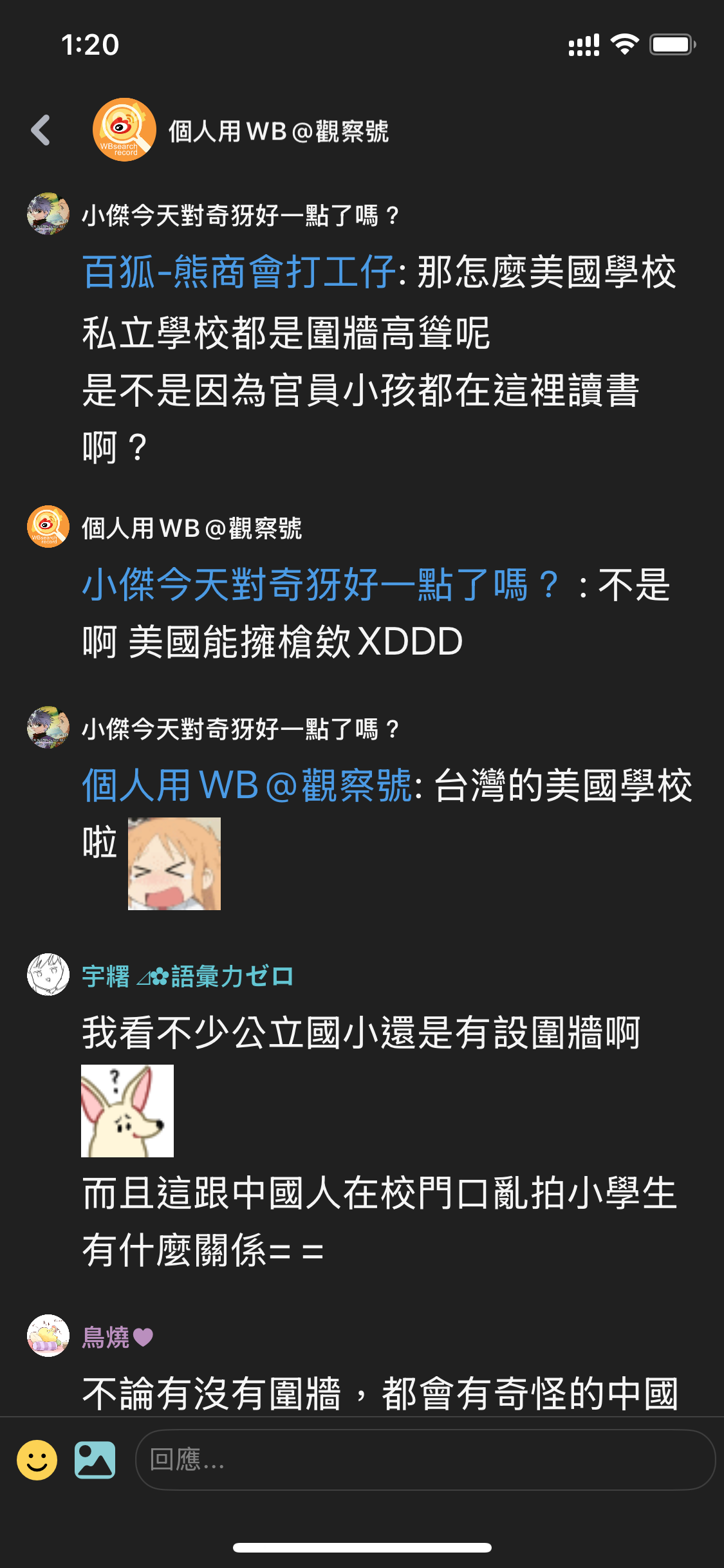Tap 個人用WB@觀察號 comment avatar
The width and height of the screenshot is (724, 1568).
pyautogui.click(x=48, y=527)
